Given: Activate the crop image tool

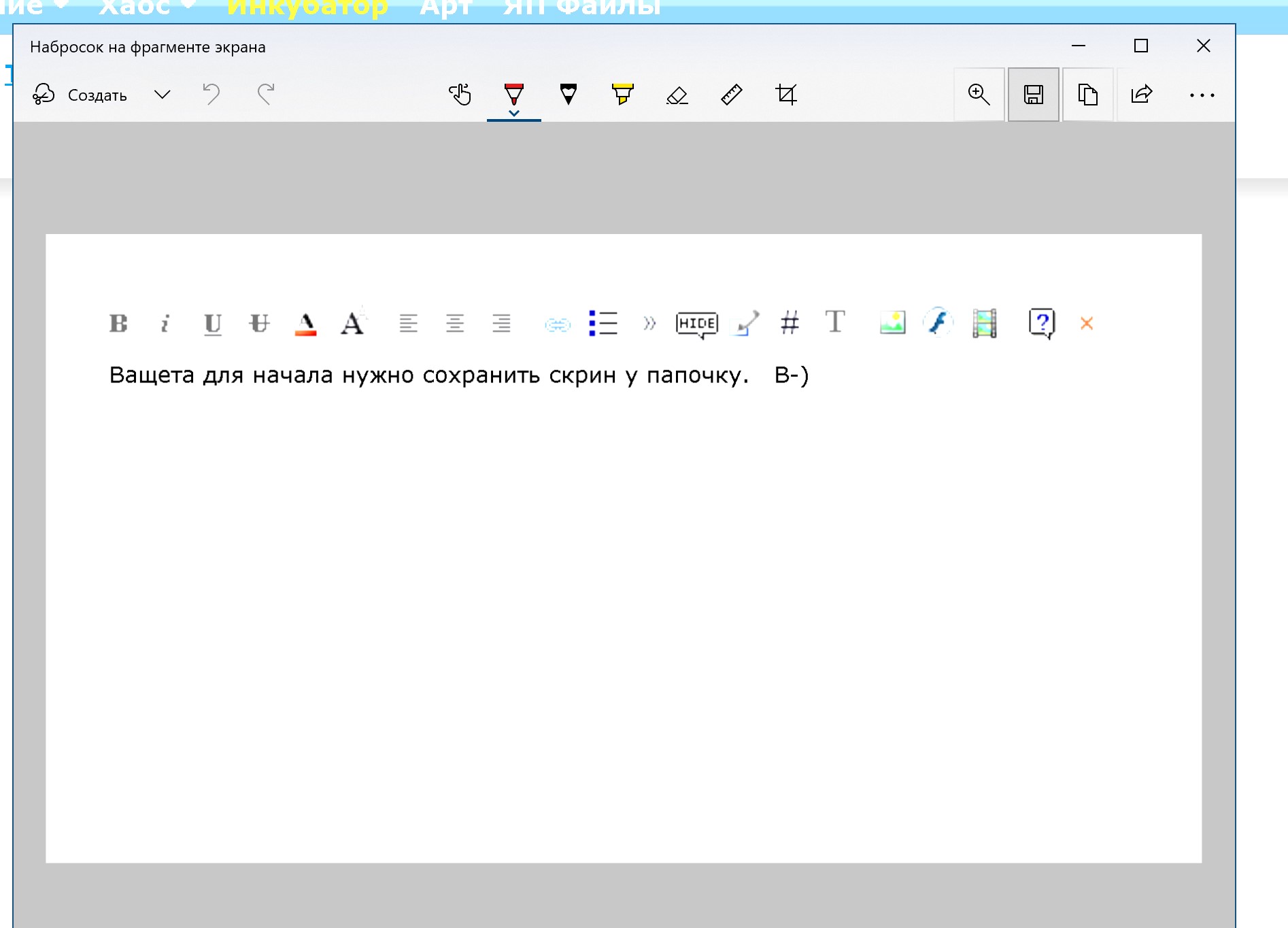Looking at the screenshot, I should pyautogui.click(x=786, y=95).
